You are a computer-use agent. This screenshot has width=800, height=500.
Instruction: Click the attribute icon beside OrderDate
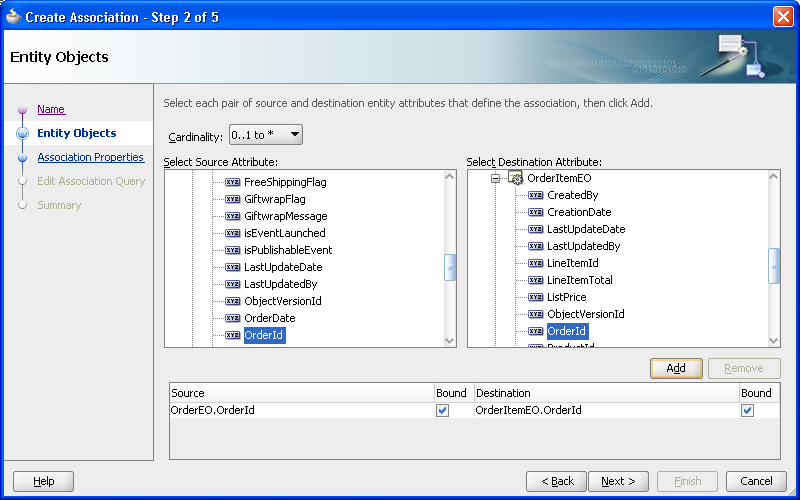point(233,318)
